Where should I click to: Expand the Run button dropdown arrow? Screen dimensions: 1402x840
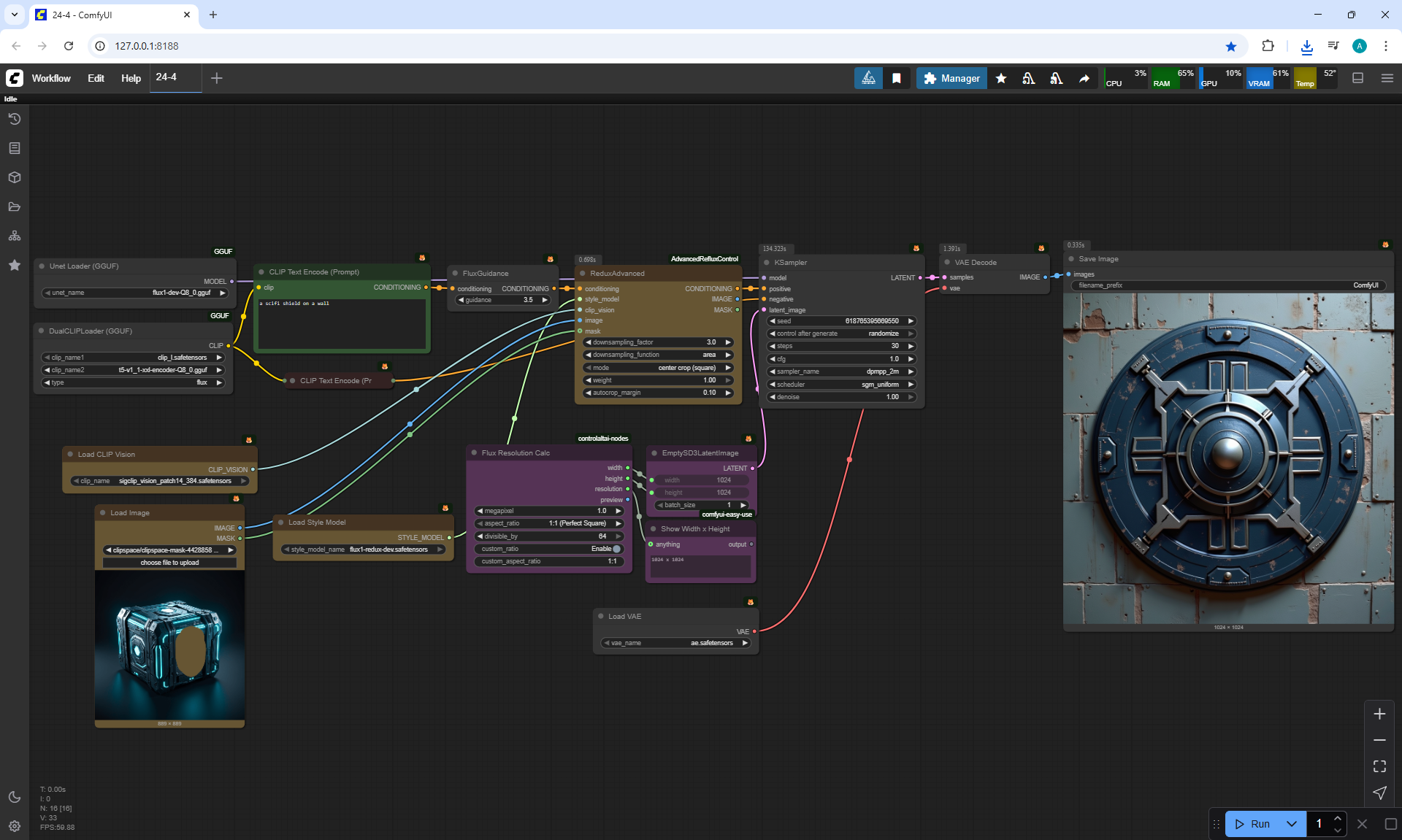pyautogui.click(x=1291, y=824)
